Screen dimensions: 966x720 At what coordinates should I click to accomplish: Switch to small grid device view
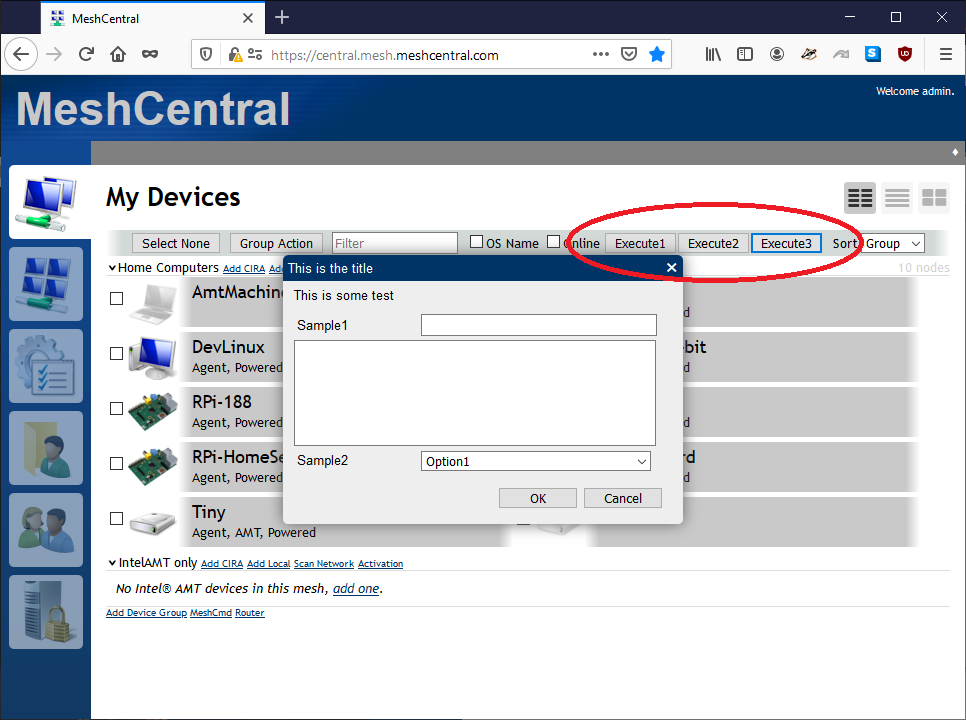tap(933, 198)
